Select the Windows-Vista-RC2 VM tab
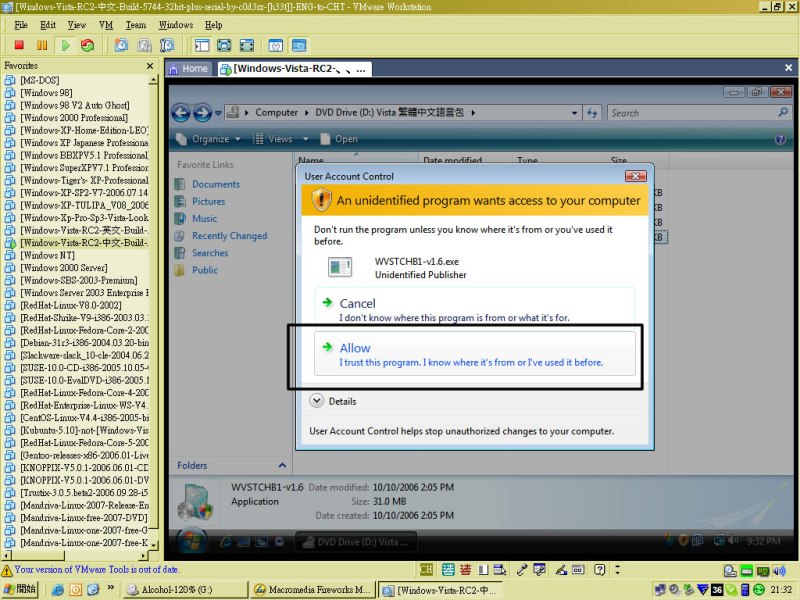Image resolution: width=800 pixels, height=600 pixels. click(x=293, y=69)
